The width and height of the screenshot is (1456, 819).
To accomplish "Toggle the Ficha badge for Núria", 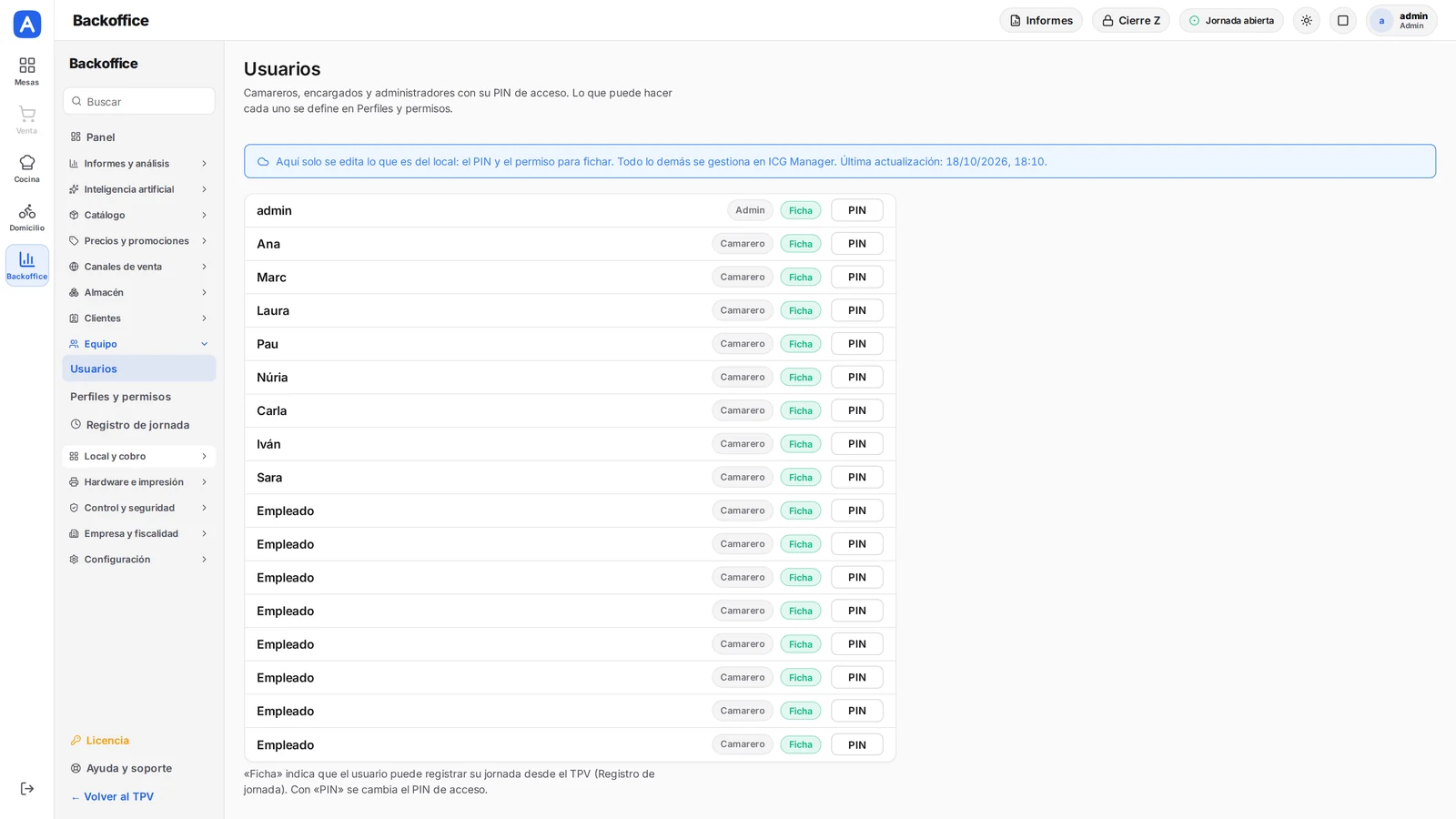I will [801, 378].
